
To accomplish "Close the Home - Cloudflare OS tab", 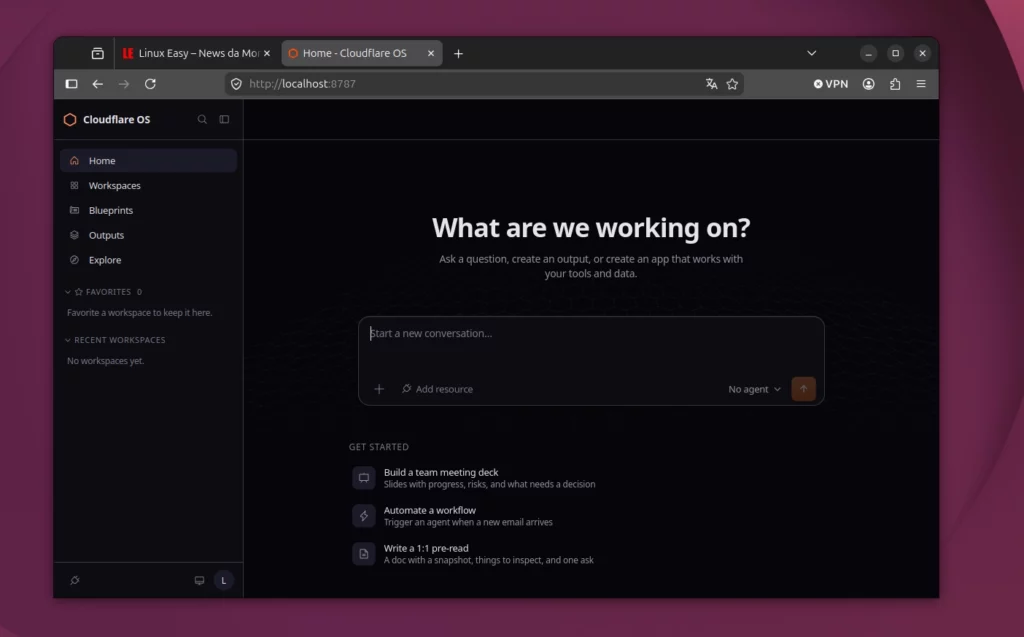I will coord(430,54).
